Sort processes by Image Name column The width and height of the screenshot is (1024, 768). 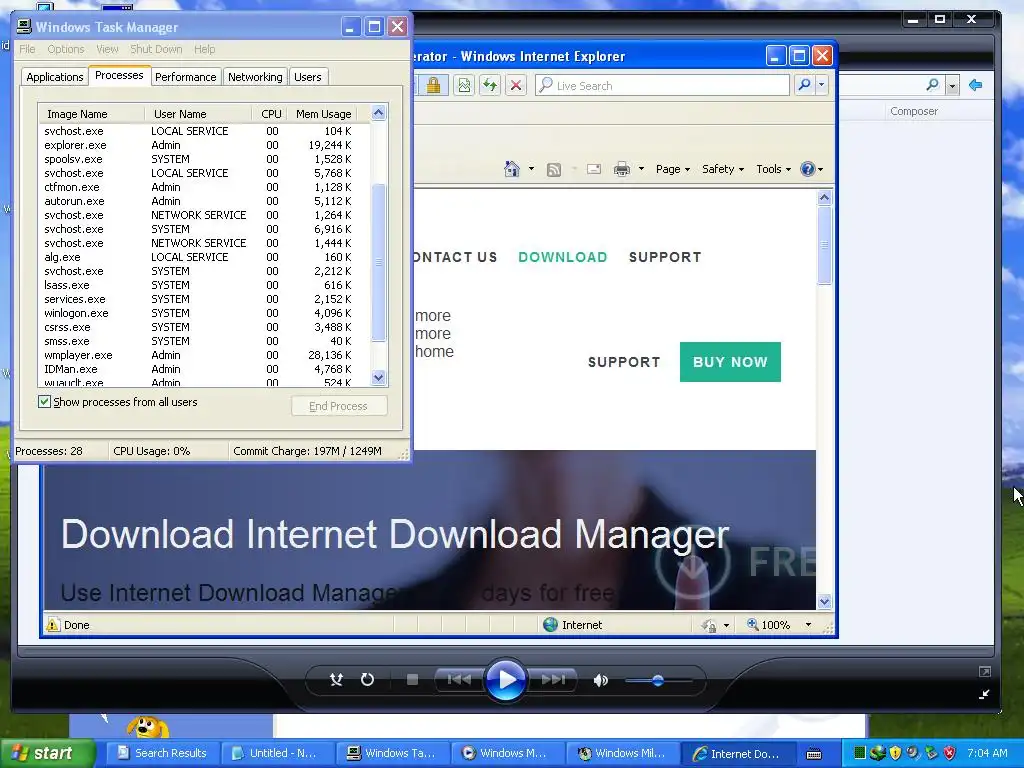[x=91, y=114]
